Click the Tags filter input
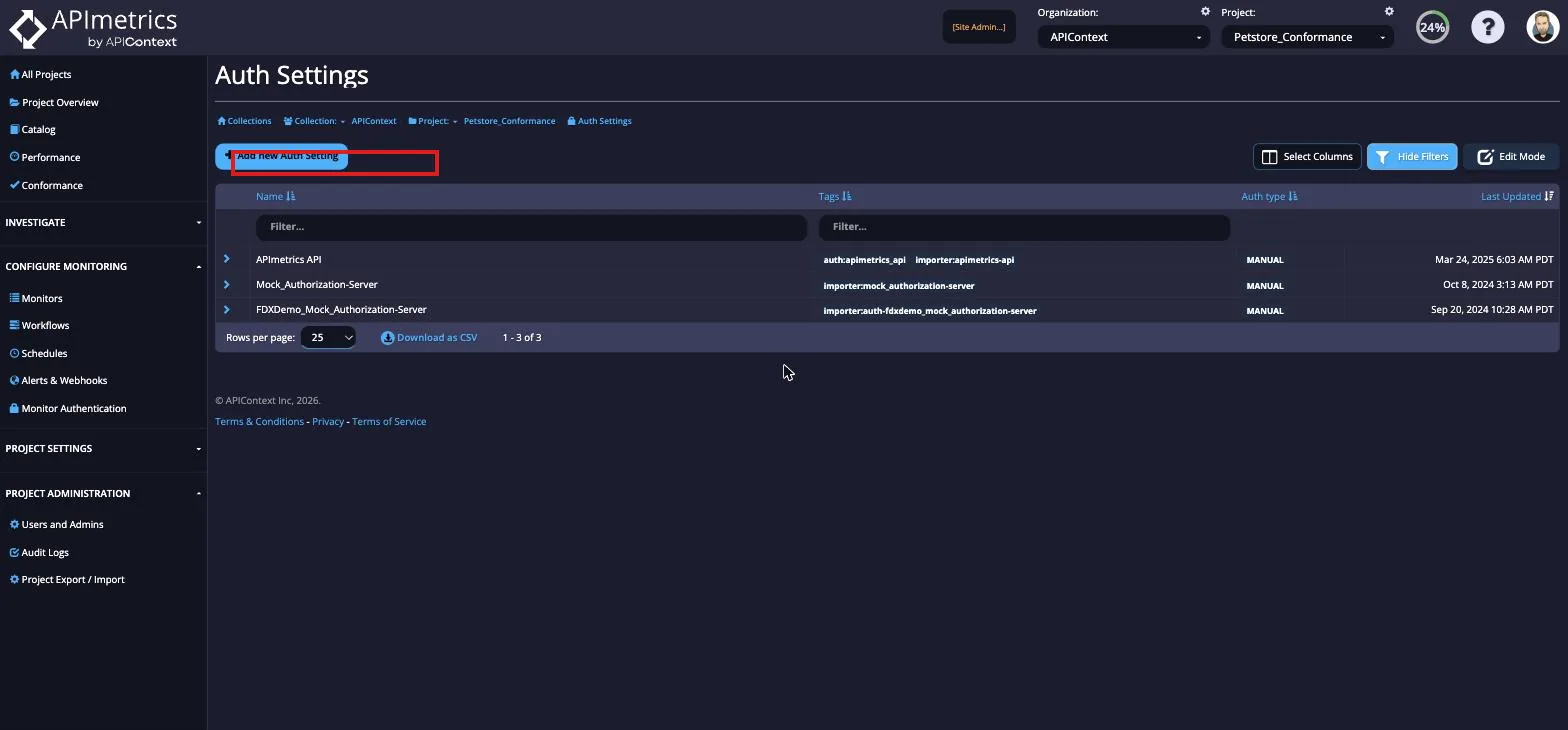The image size is (1568, 730). [x=1024, y=227]
